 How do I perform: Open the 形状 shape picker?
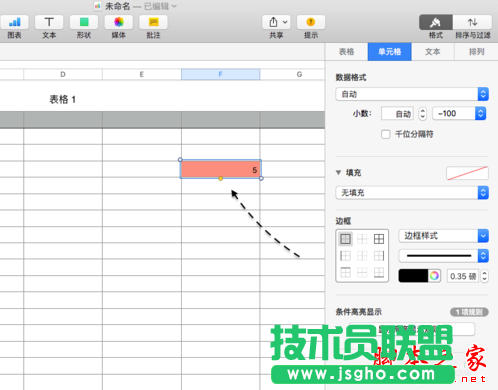tap(84, 22)
